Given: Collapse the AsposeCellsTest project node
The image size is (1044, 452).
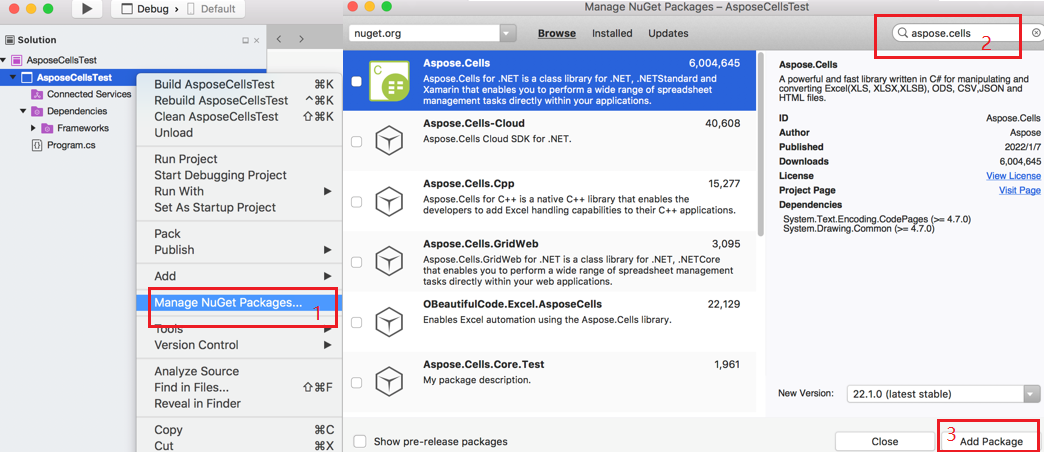Looking at the screenshot, I should (13, 78).
